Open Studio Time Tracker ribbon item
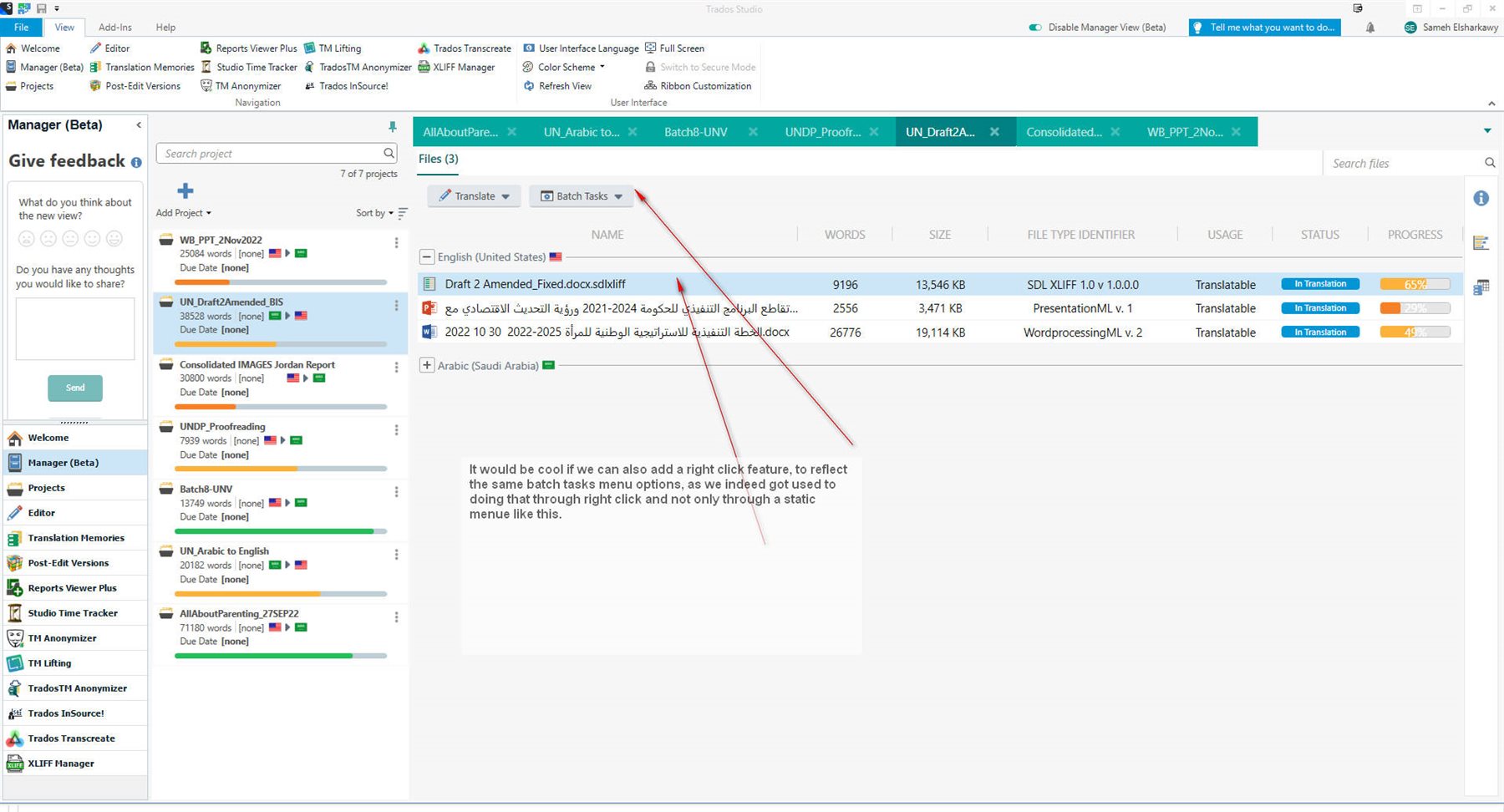1504x812 pixels. tap(248, 67)
